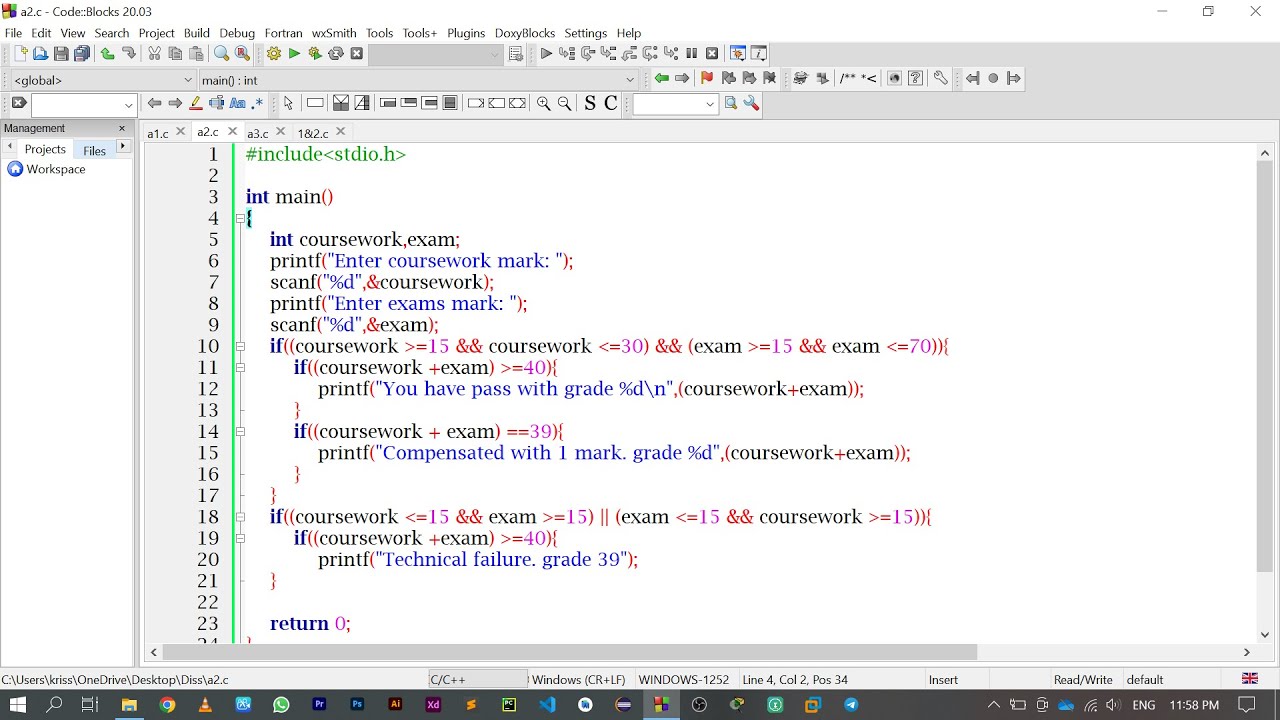
Task: Toggle bookmark with the red flag icon
Action: pyautogui.click(x=707, y=78)
